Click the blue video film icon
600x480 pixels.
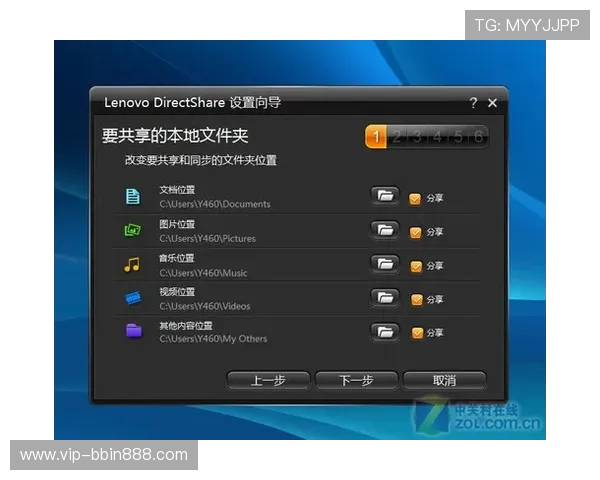point(133,298)
